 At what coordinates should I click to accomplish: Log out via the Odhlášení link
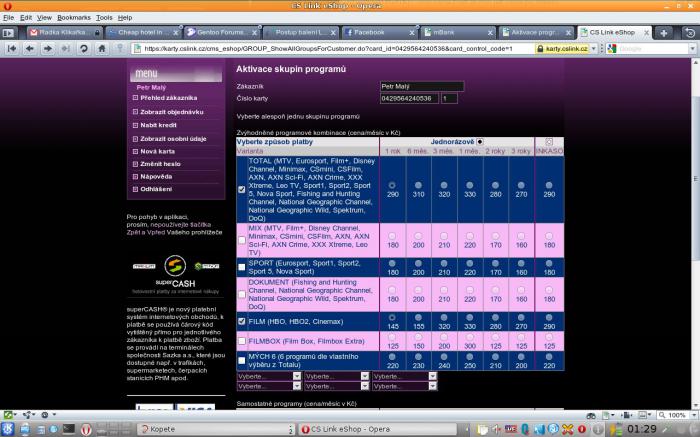click(156, 189)
